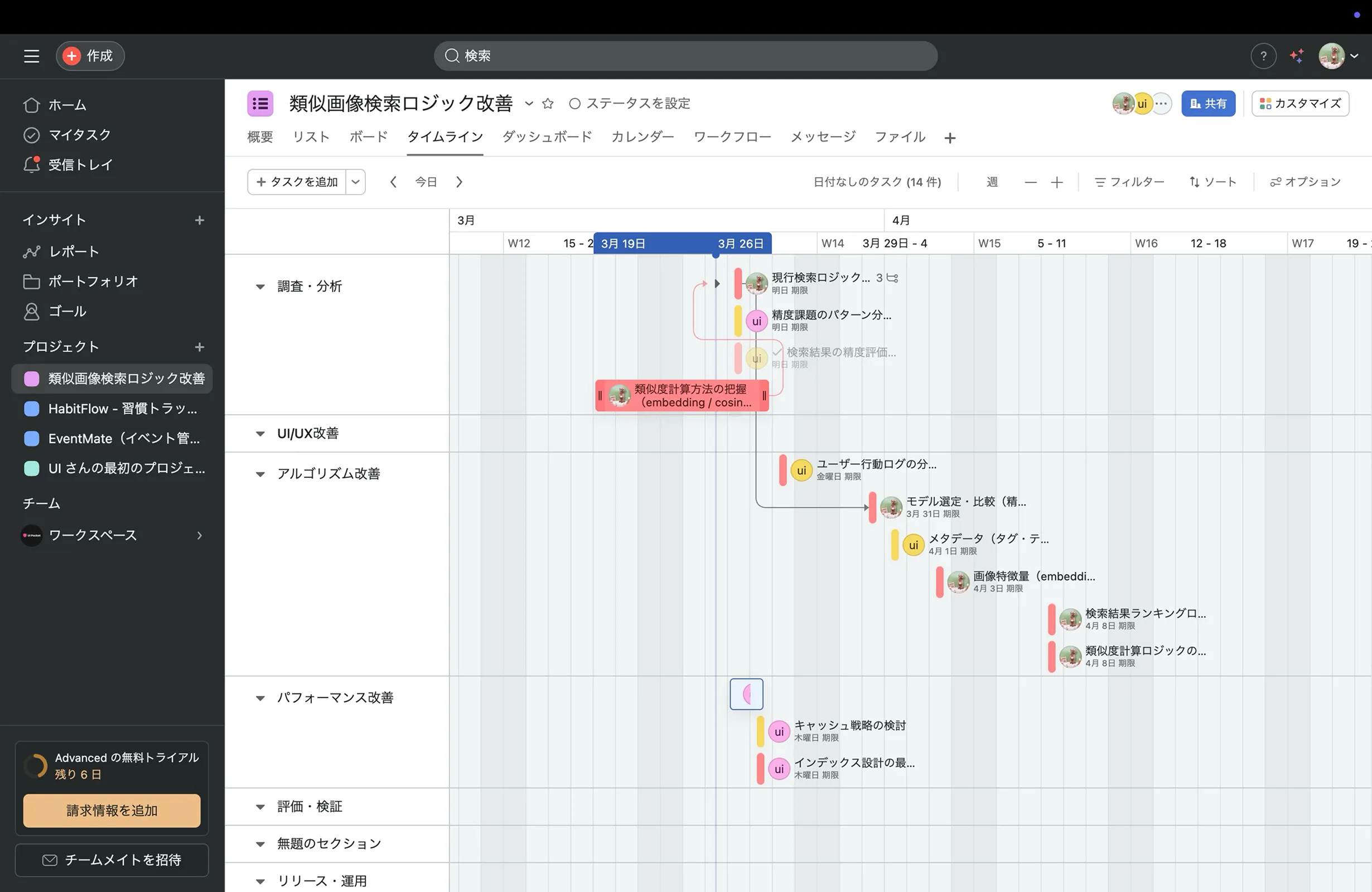Open subtasks icon on 現行検索ロジック task
This screenshot has width=1372, height=892.
point(892,278)
